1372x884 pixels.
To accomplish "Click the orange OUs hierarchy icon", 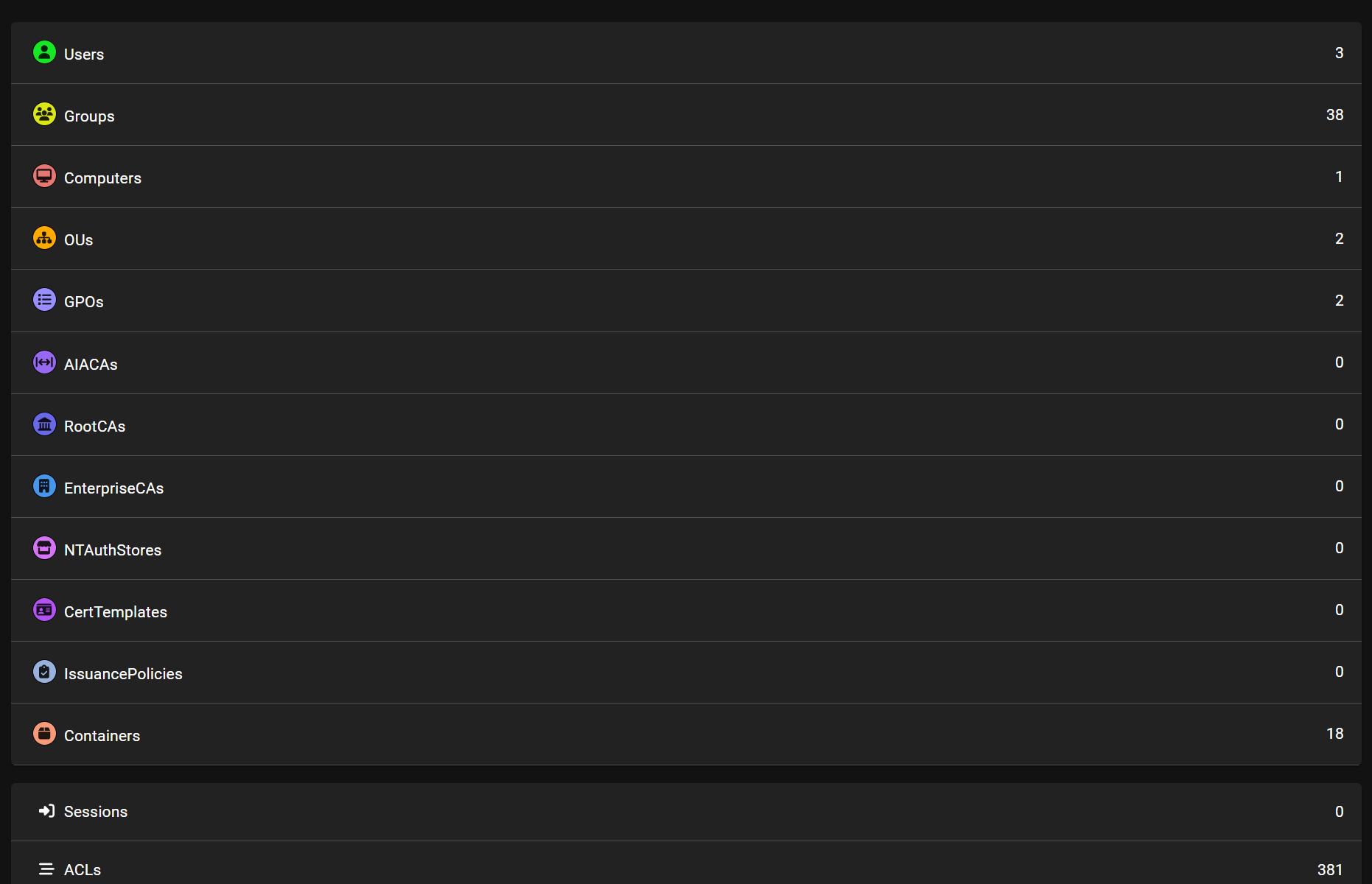I will (x=44, y=238).
